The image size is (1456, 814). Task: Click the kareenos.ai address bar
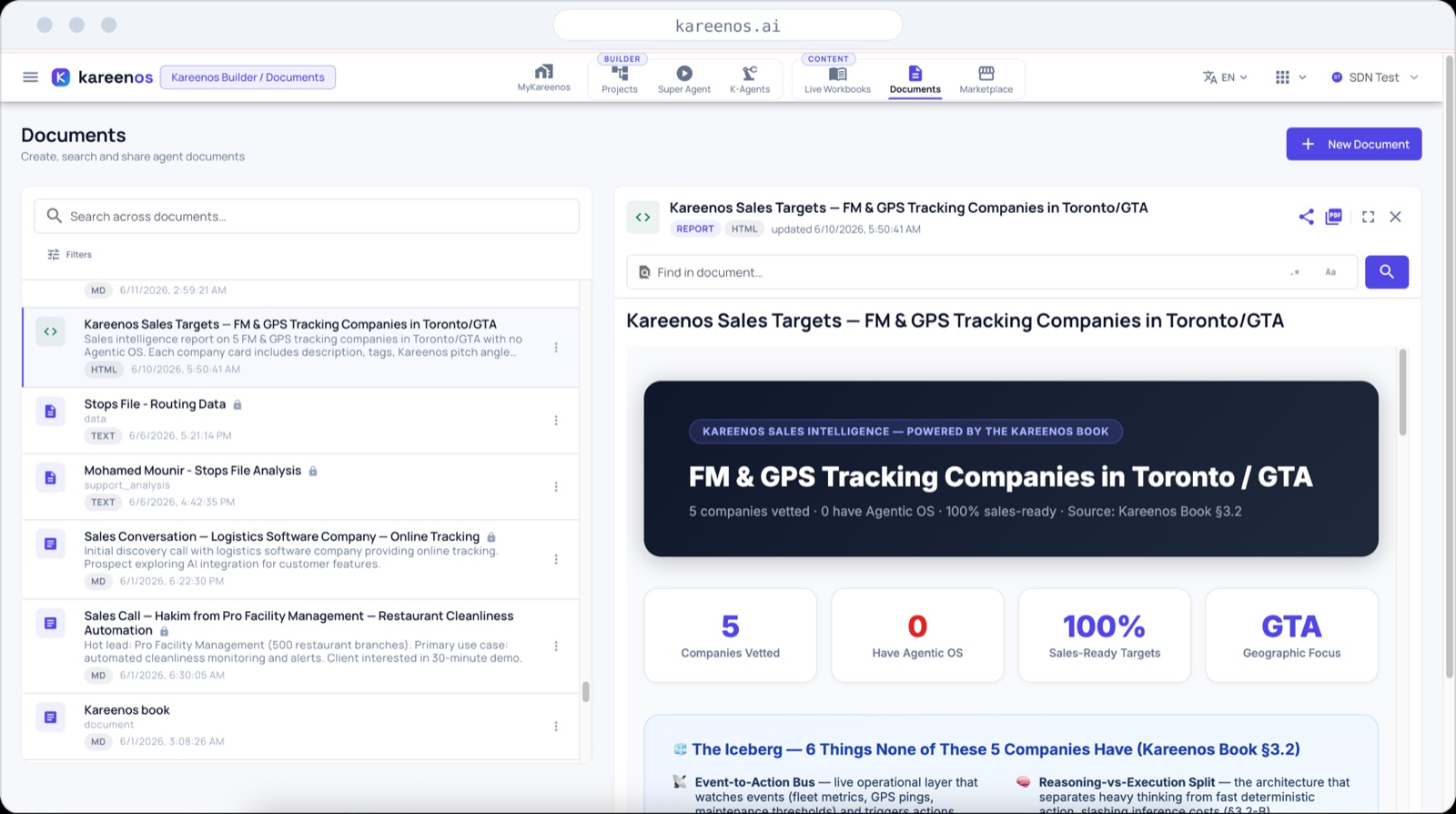coord(728,25)
